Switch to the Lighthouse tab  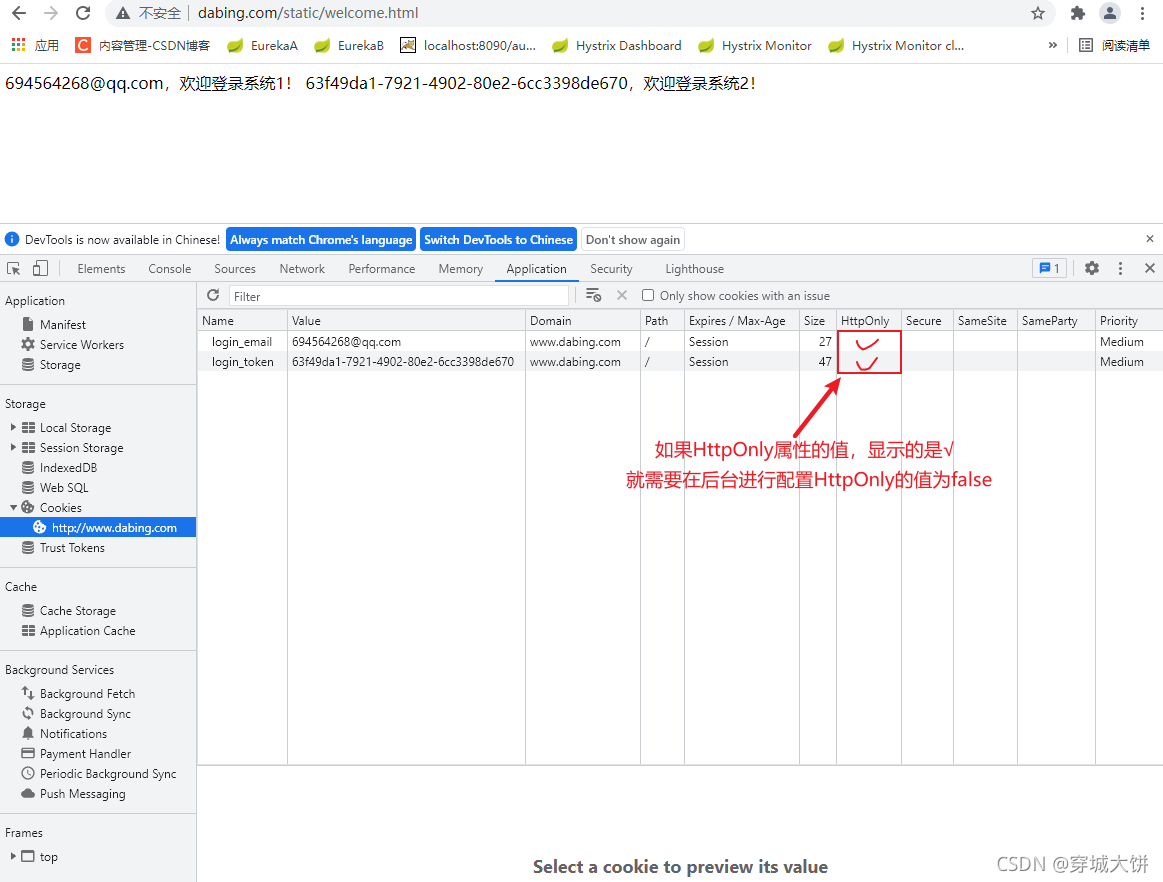[694, 269]
